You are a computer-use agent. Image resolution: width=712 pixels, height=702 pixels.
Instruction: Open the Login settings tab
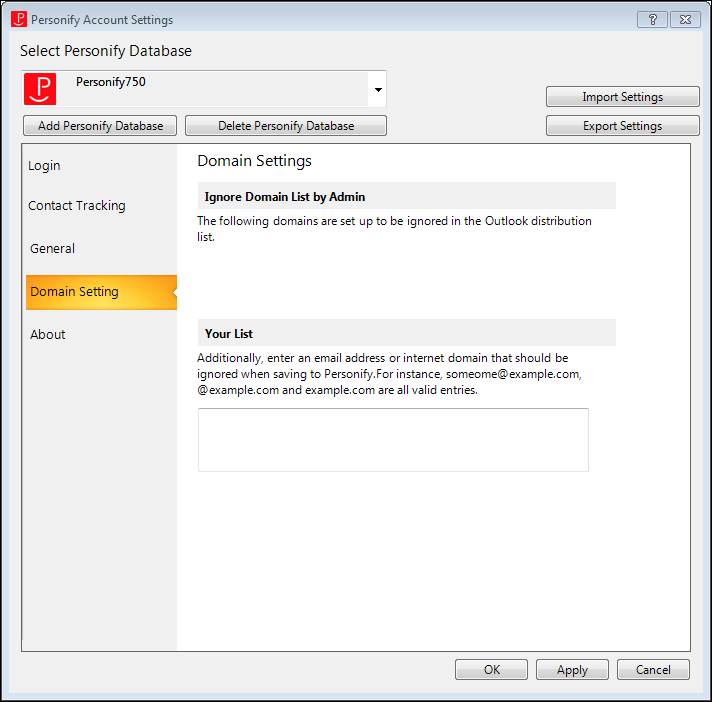44,166
